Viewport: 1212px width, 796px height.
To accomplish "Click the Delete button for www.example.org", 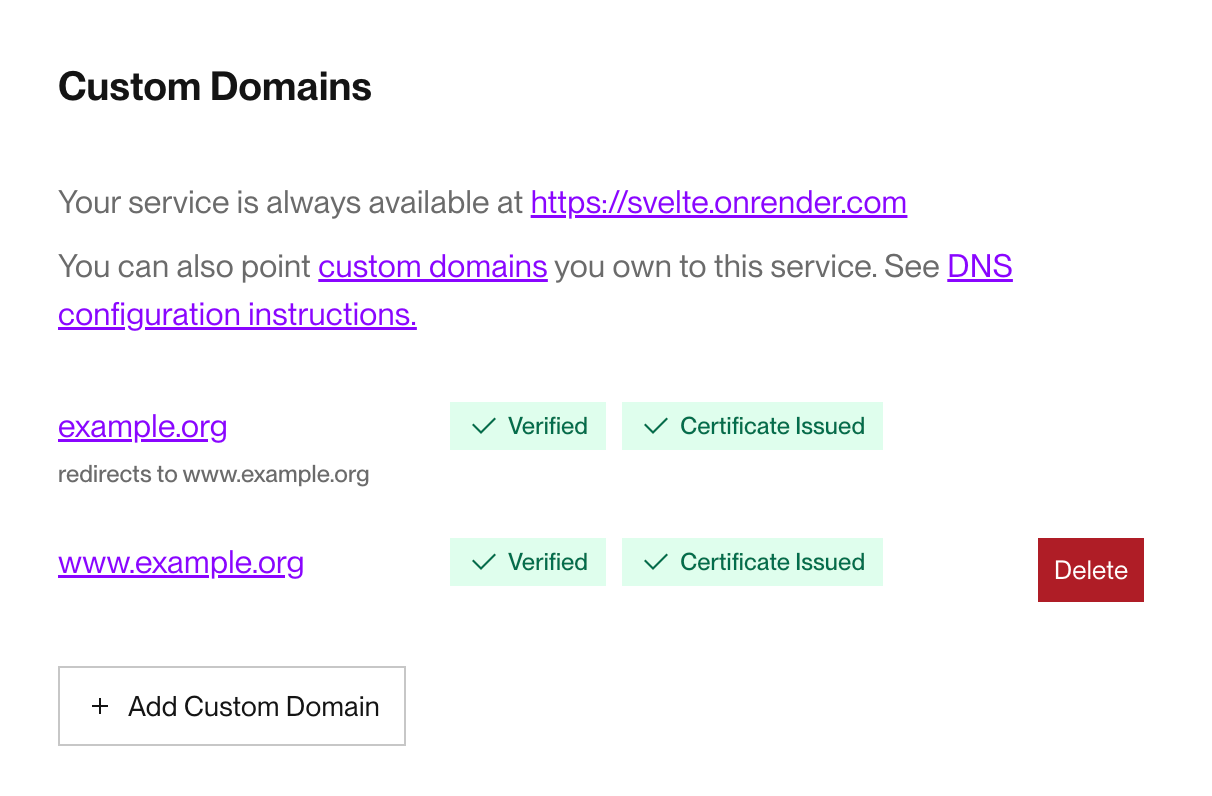I will tap(1090, 570).
